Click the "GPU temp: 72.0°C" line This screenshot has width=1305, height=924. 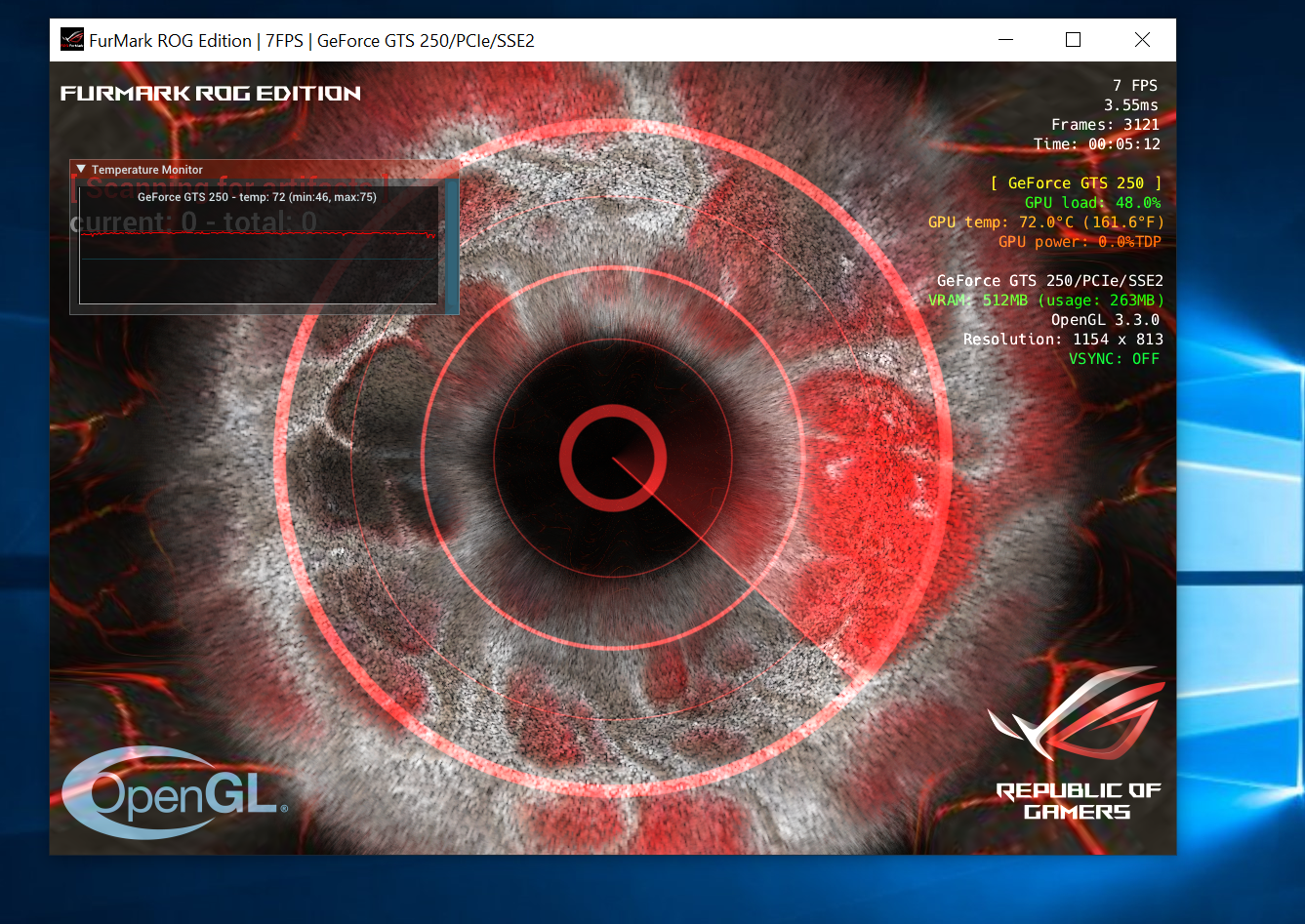tap(1046, 222)
